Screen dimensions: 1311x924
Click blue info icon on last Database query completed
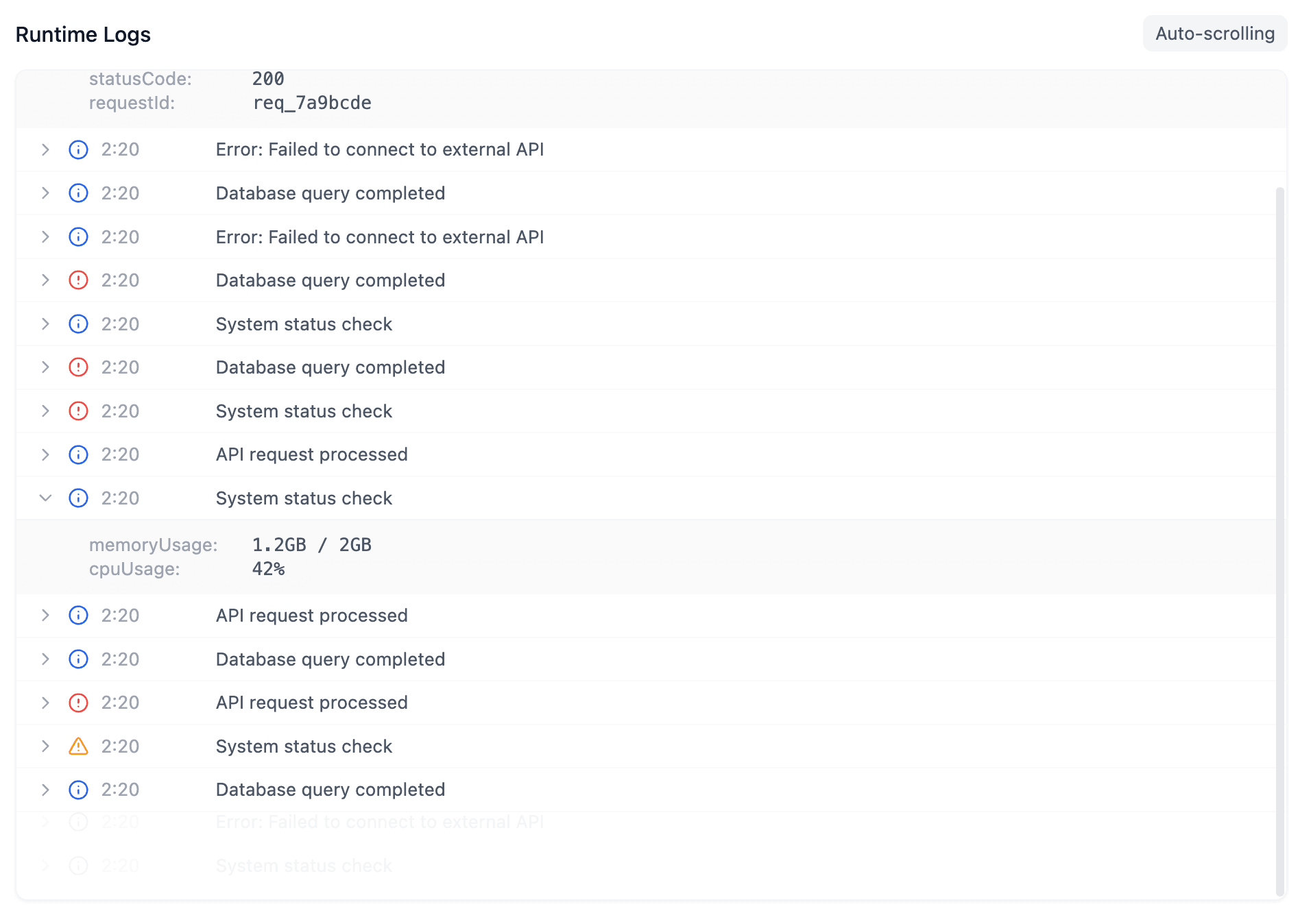[x=78, y=790]
